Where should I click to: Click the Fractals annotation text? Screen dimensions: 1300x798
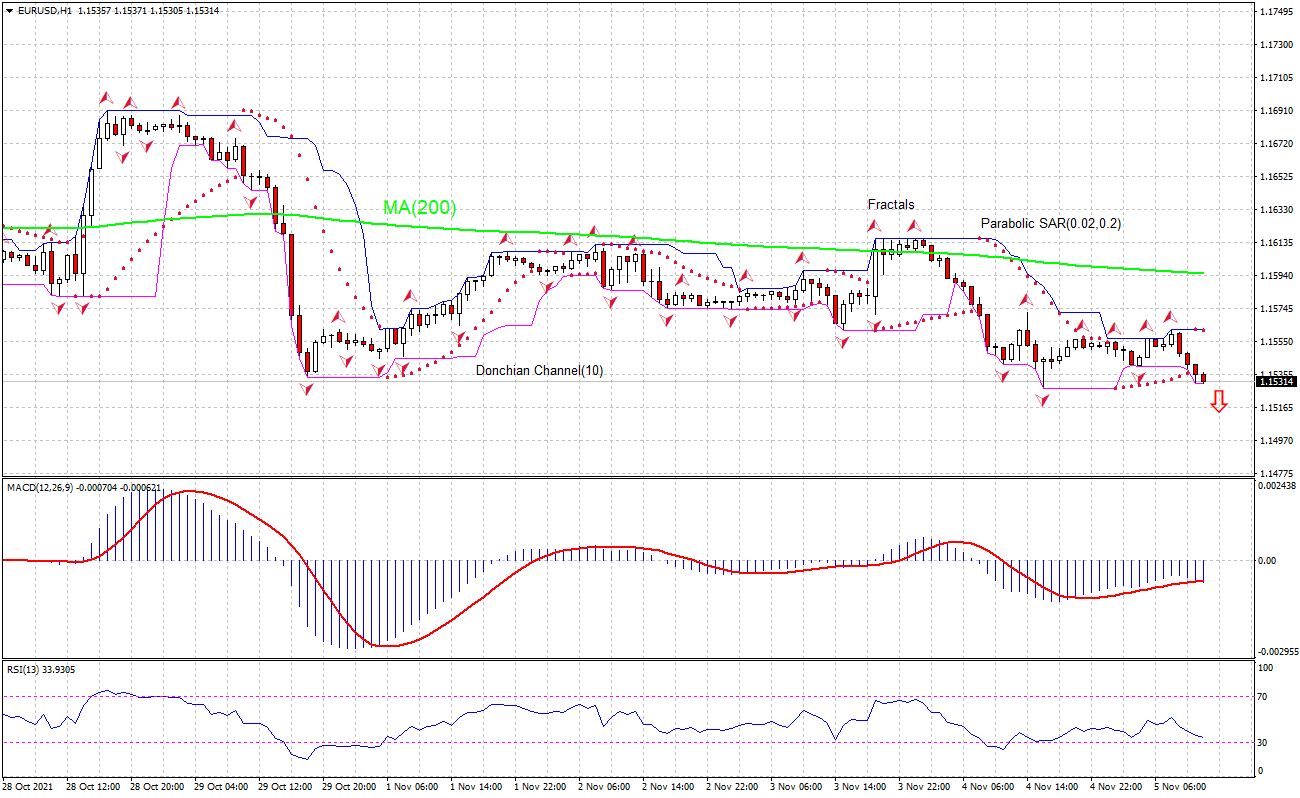click(889, 204)
